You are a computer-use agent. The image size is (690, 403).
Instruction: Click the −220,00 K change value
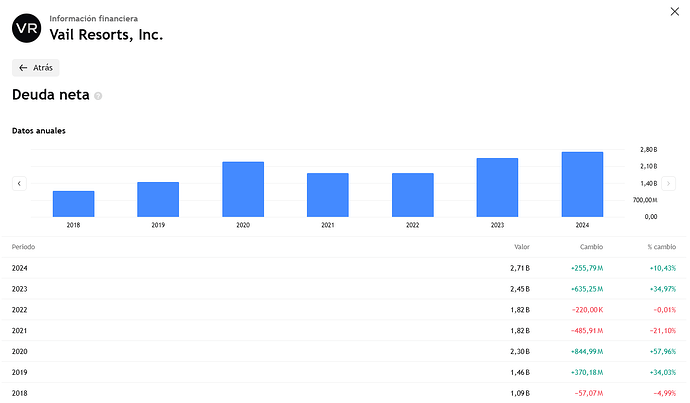click(587, 310)
